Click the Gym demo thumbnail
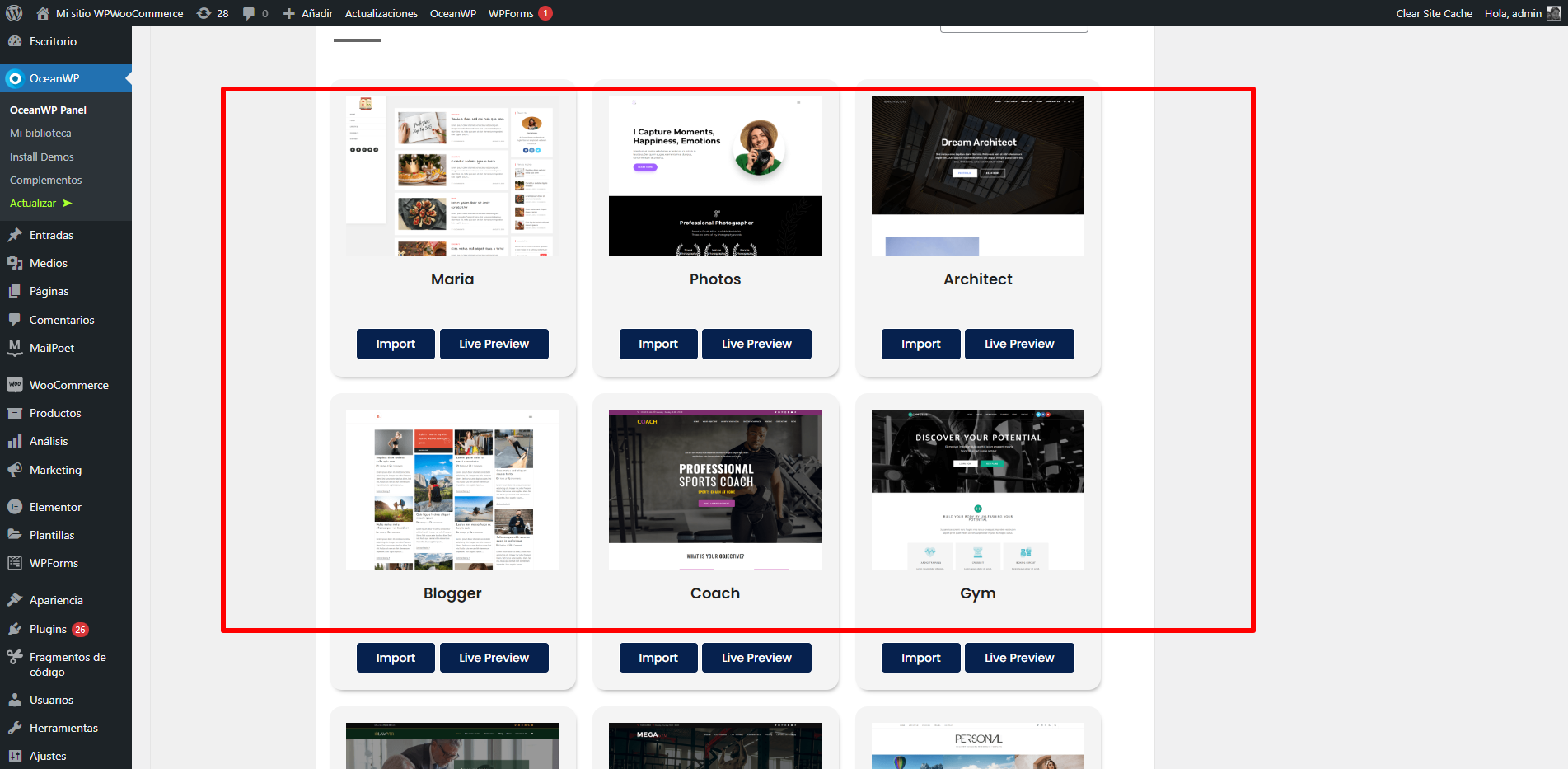This screenshot has height=769, width=1568. click(978, 490)
